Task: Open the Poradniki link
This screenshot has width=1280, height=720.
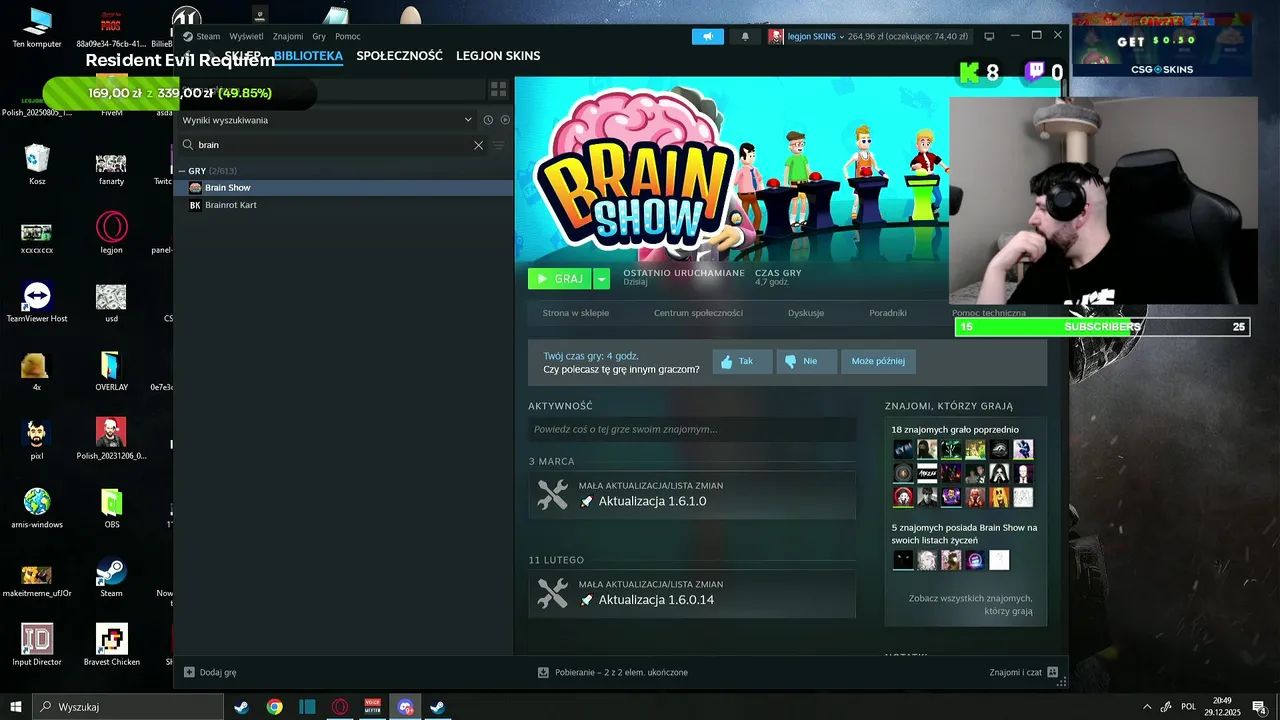Action: pos(888,313)
